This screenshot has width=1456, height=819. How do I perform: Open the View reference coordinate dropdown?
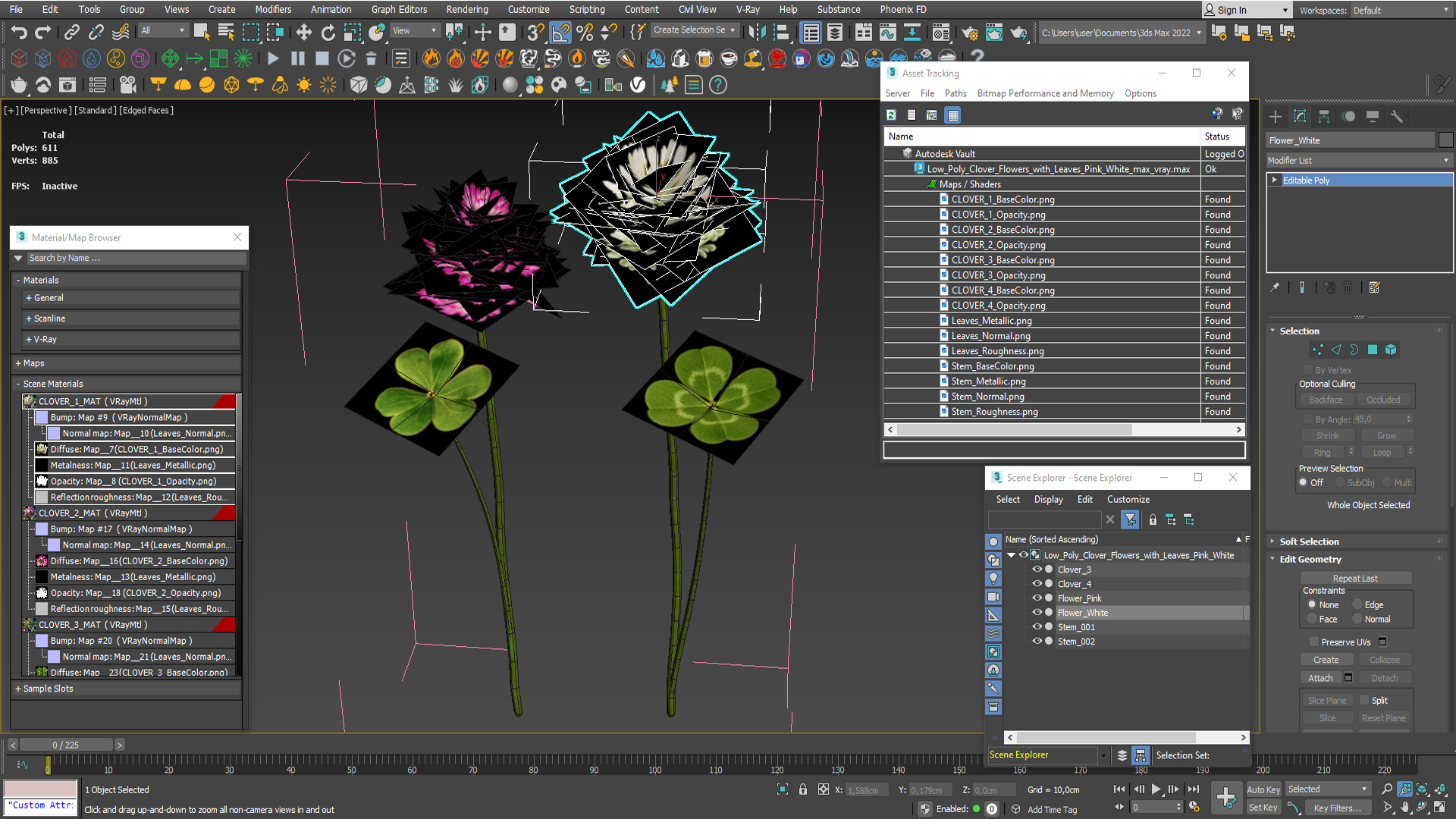click(414, 30)
